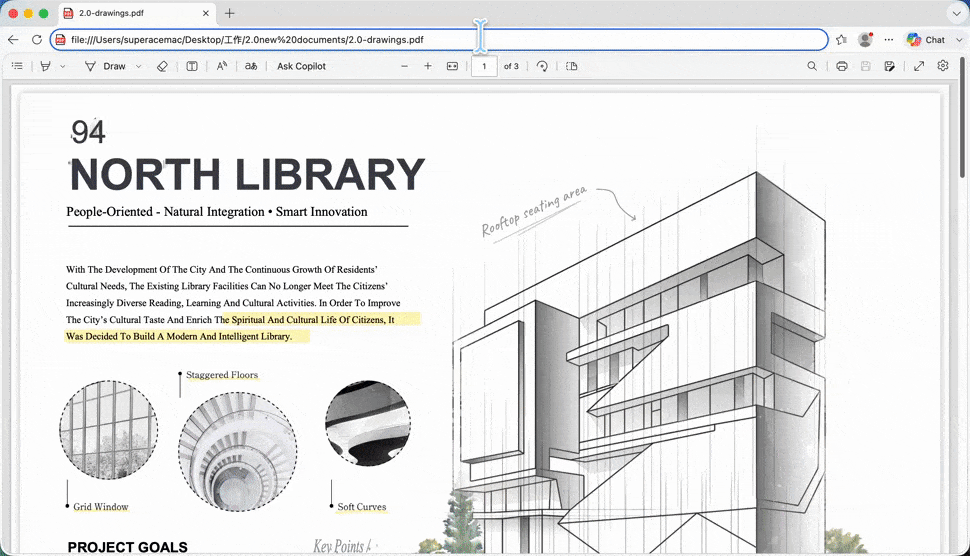Expand the chevron next to Chat

(959, 40)
